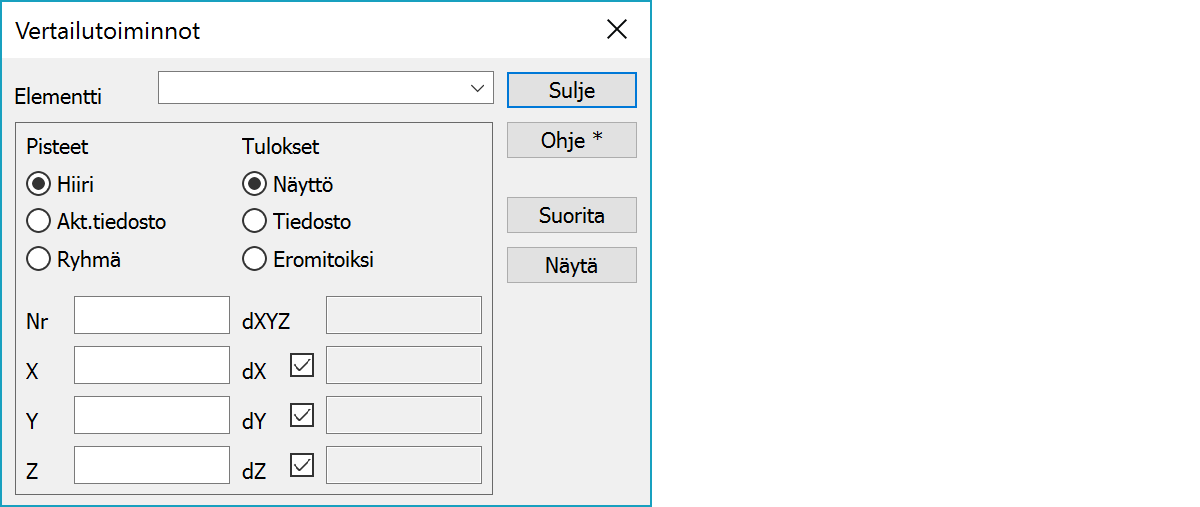Select the Eromitoiksi radio option
Viewport: 1200px width, 507px height.
pyautogui.click(x=255, y=259)
